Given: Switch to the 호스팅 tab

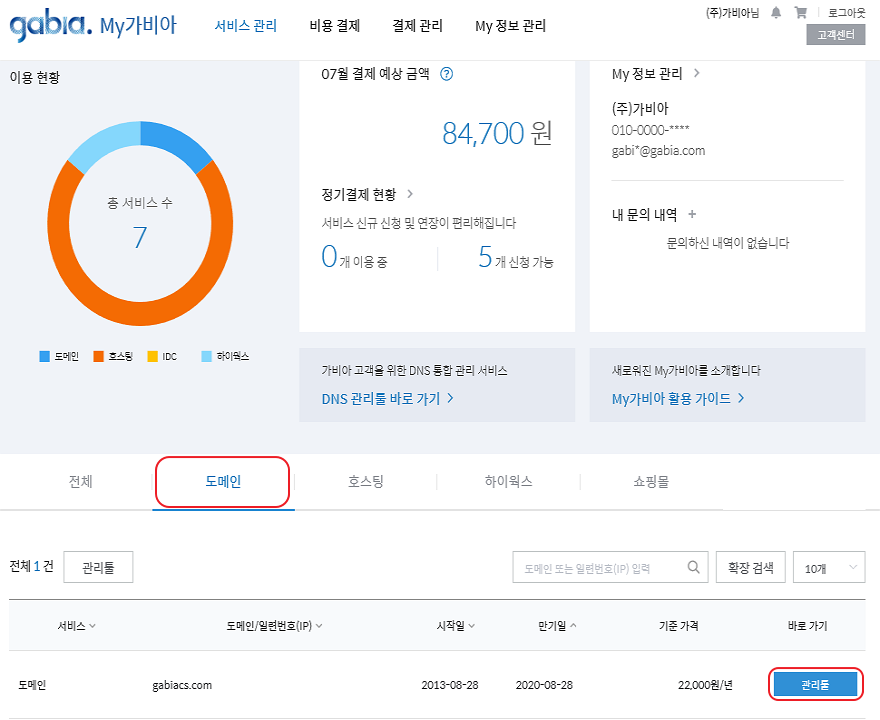Looking at the screenshot, I should point(365,481).
